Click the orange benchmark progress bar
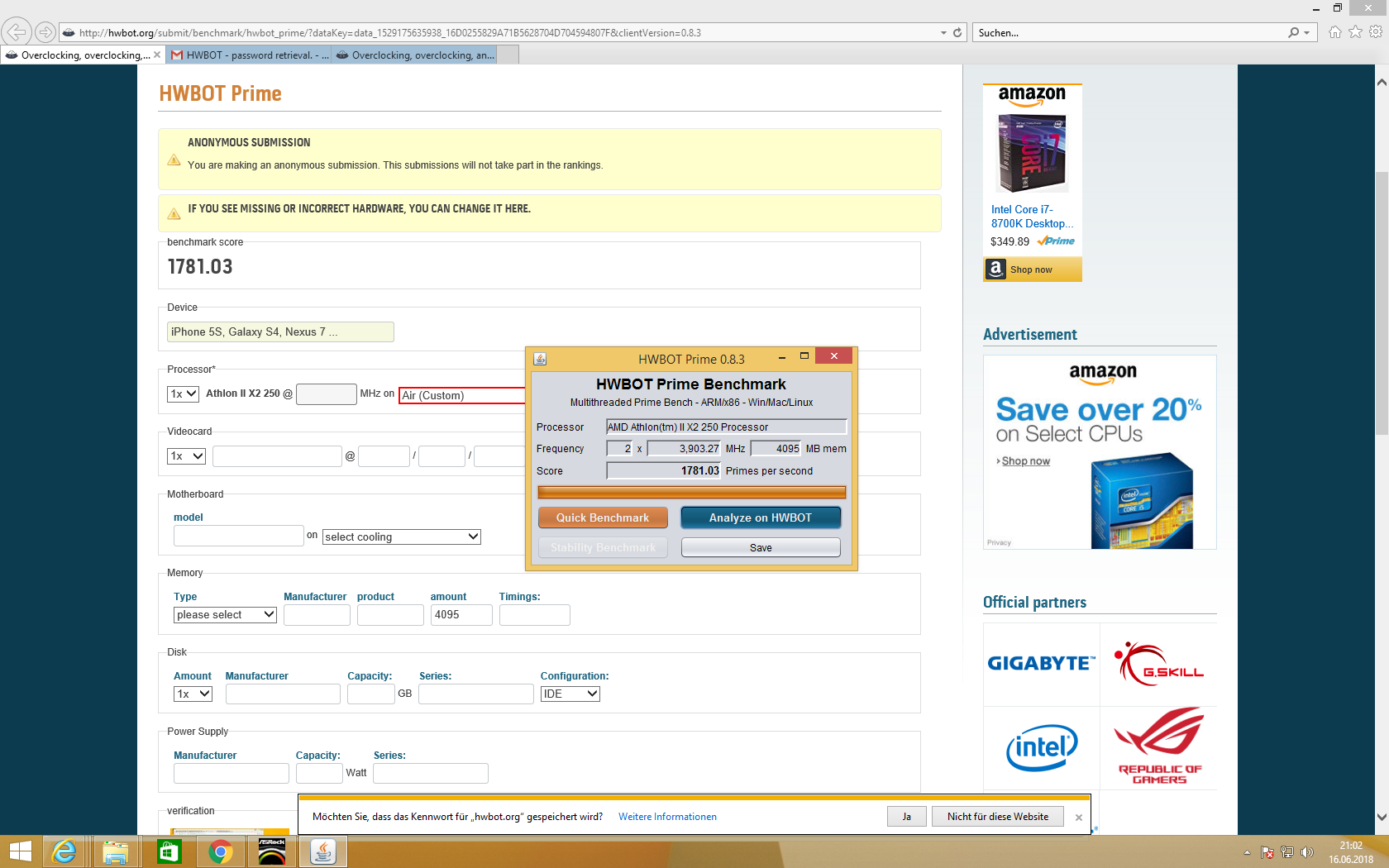 click(691, 492)
